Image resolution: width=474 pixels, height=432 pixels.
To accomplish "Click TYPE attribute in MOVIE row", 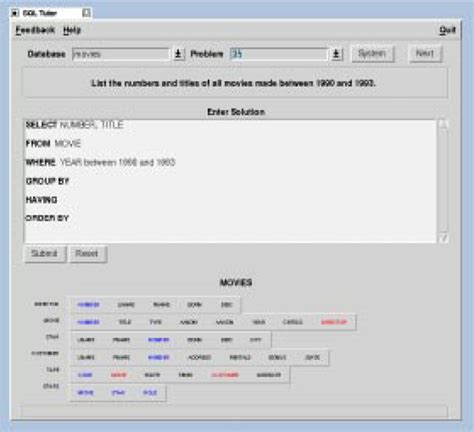I will click(x=155, y=322).
